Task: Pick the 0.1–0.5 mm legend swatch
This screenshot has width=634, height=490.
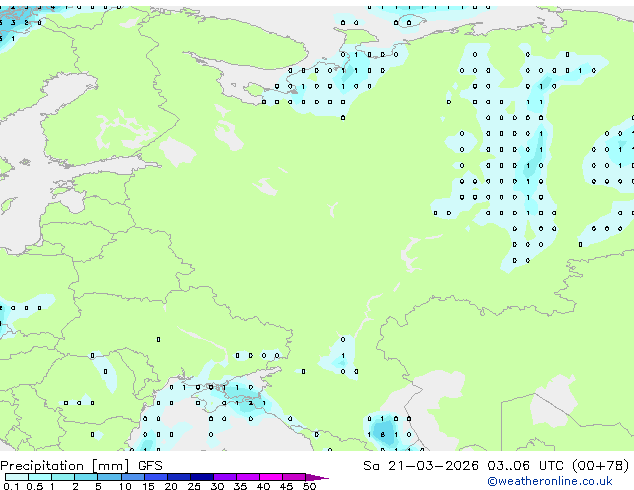Action: coord(17,477)
